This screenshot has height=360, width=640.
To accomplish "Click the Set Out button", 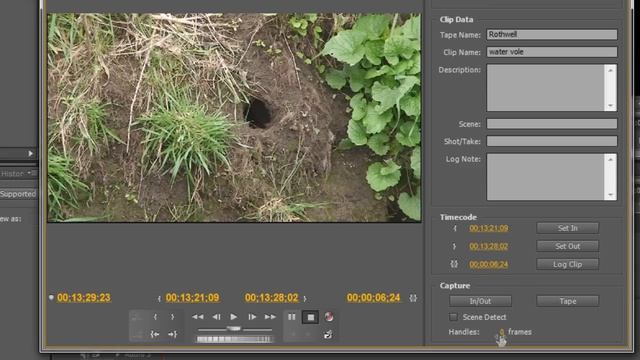I will [568, 246].
